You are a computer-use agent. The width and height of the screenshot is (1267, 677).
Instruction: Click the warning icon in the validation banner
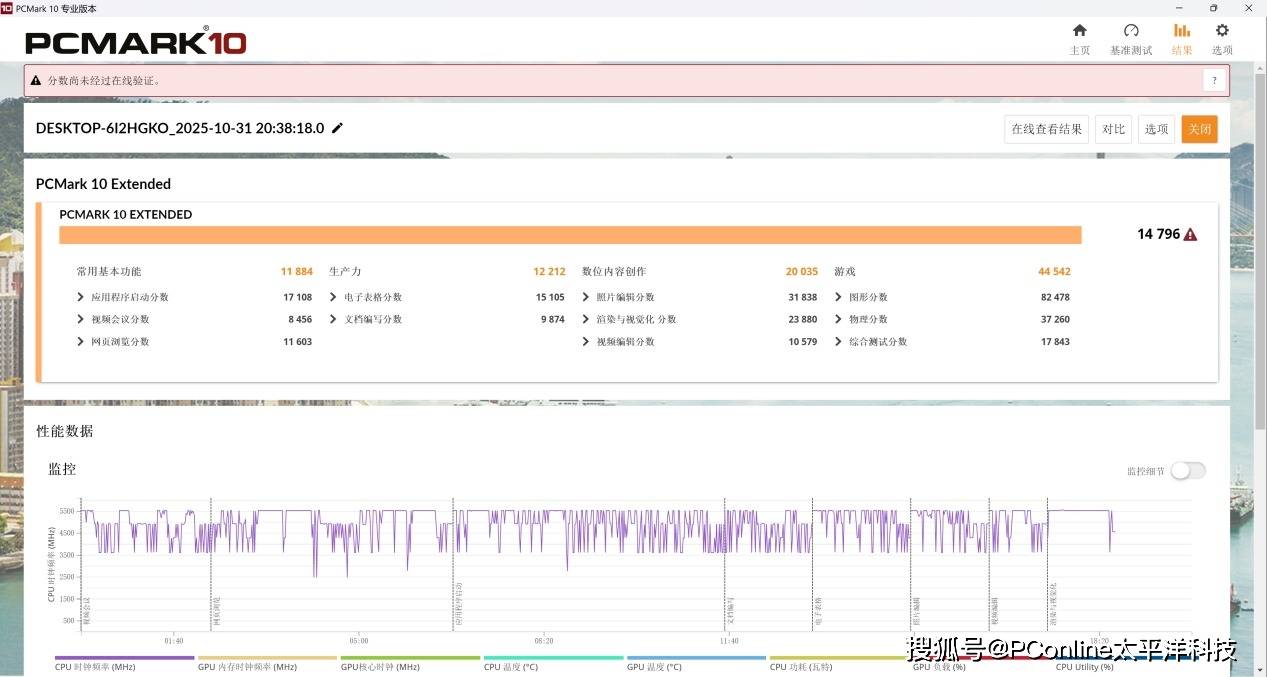click(x=36, y=81)
